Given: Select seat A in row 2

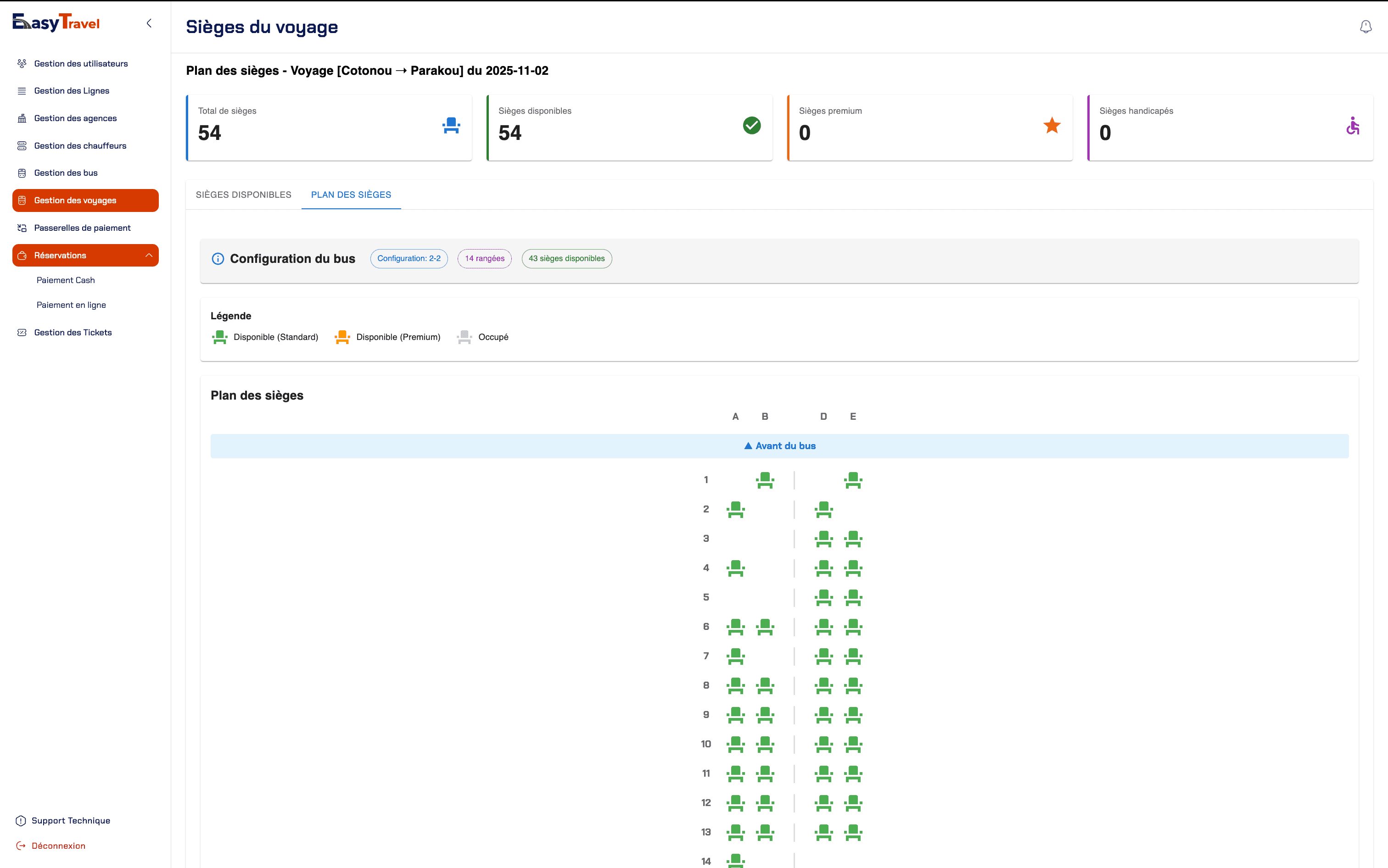Looking at the screenshot, I should [736, 509].
